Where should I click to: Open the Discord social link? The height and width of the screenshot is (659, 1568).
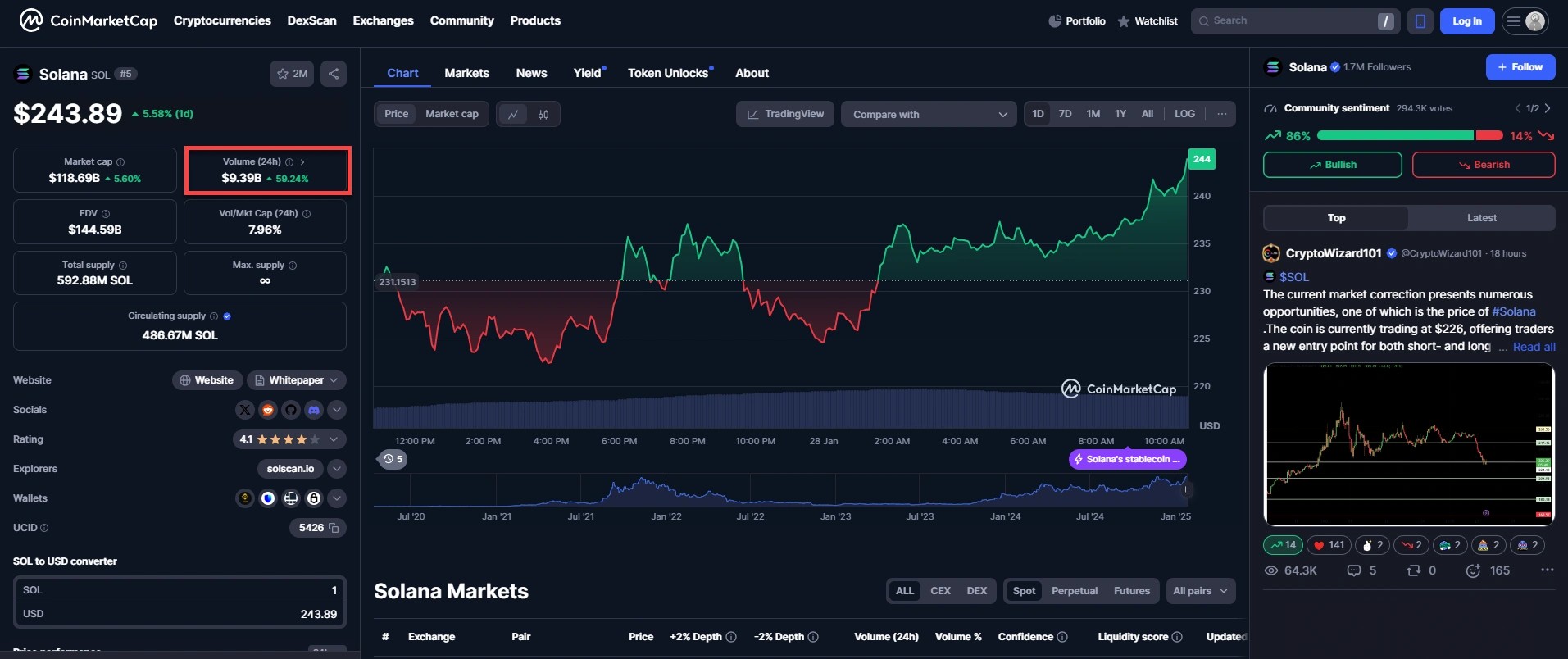tap(313, 410)
